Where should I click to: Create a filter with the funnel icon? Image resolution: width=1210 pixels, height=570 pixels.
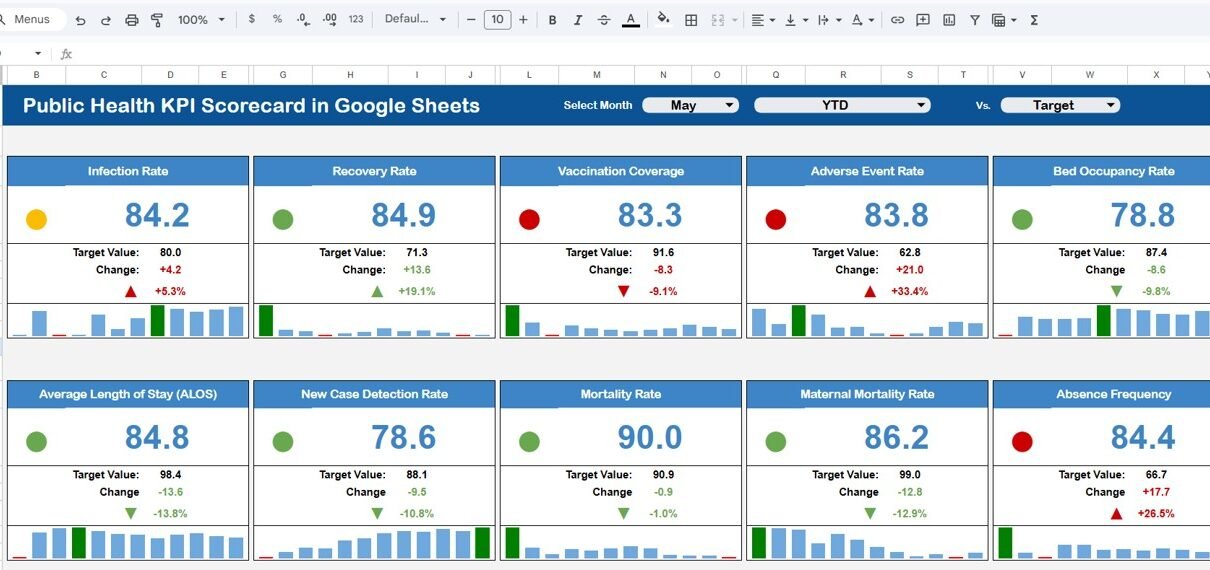tap(974, 20)
